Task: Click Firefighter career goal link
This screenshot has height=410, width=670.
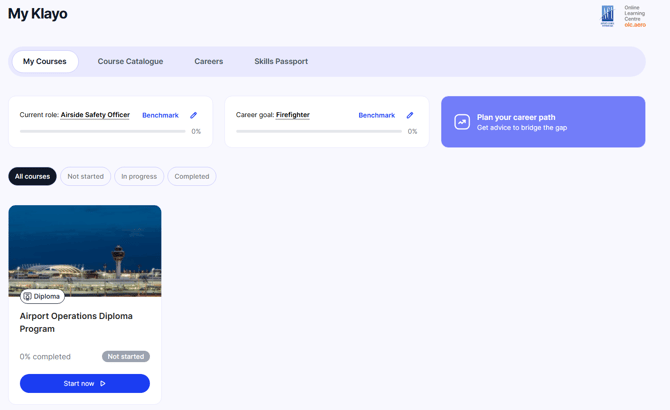Action: point(293,115)
